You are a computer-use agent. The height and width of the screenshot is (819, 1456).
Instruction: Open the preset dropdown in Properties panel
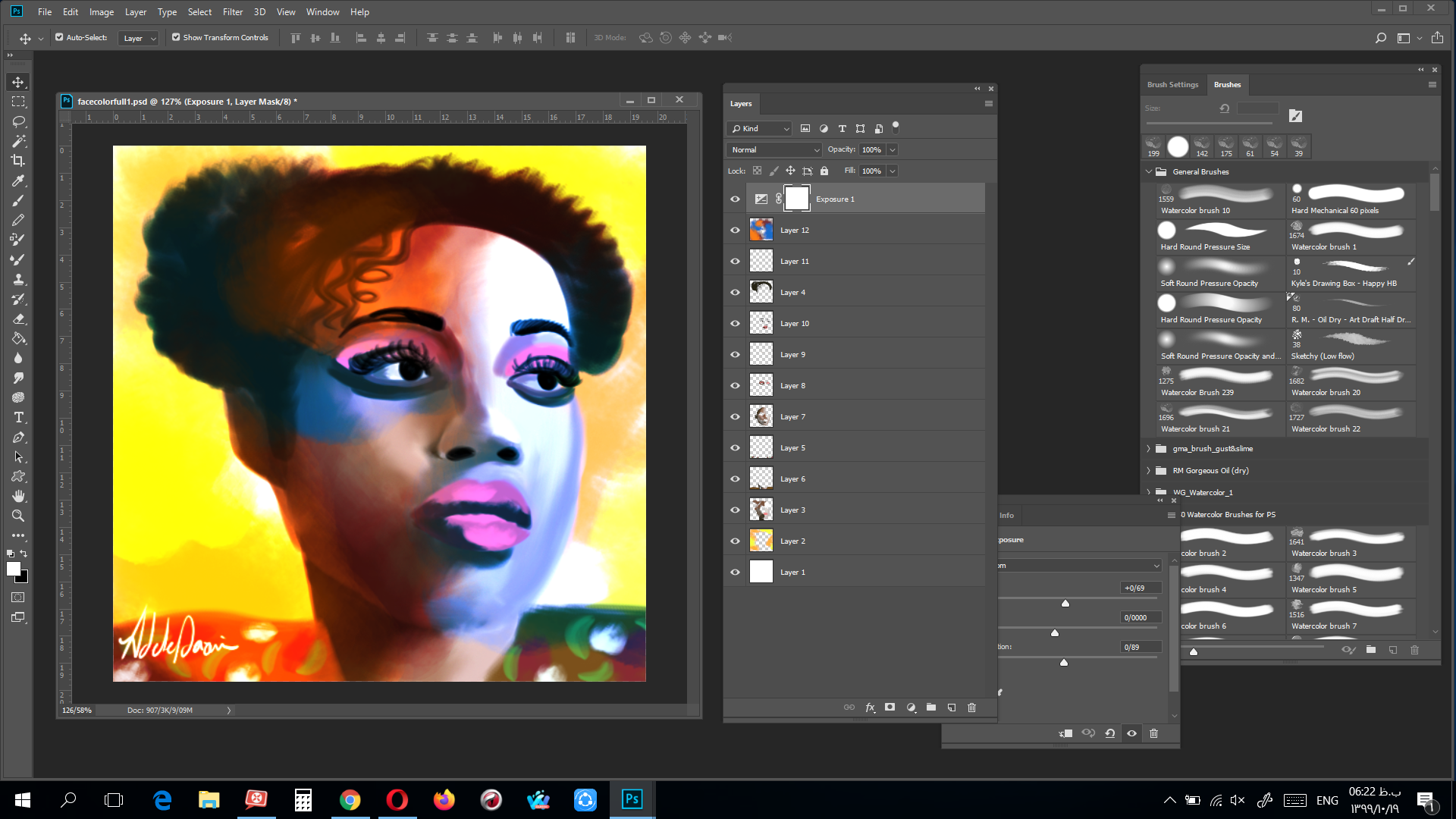(x=1080, y=566)
